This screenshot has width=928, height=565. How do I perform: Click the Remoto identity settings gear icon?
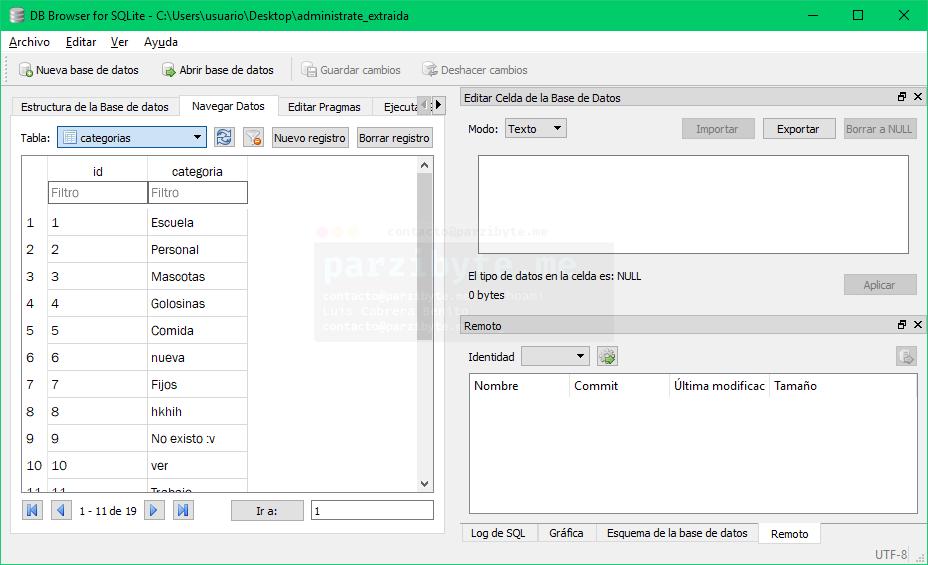tap(607, 356)
